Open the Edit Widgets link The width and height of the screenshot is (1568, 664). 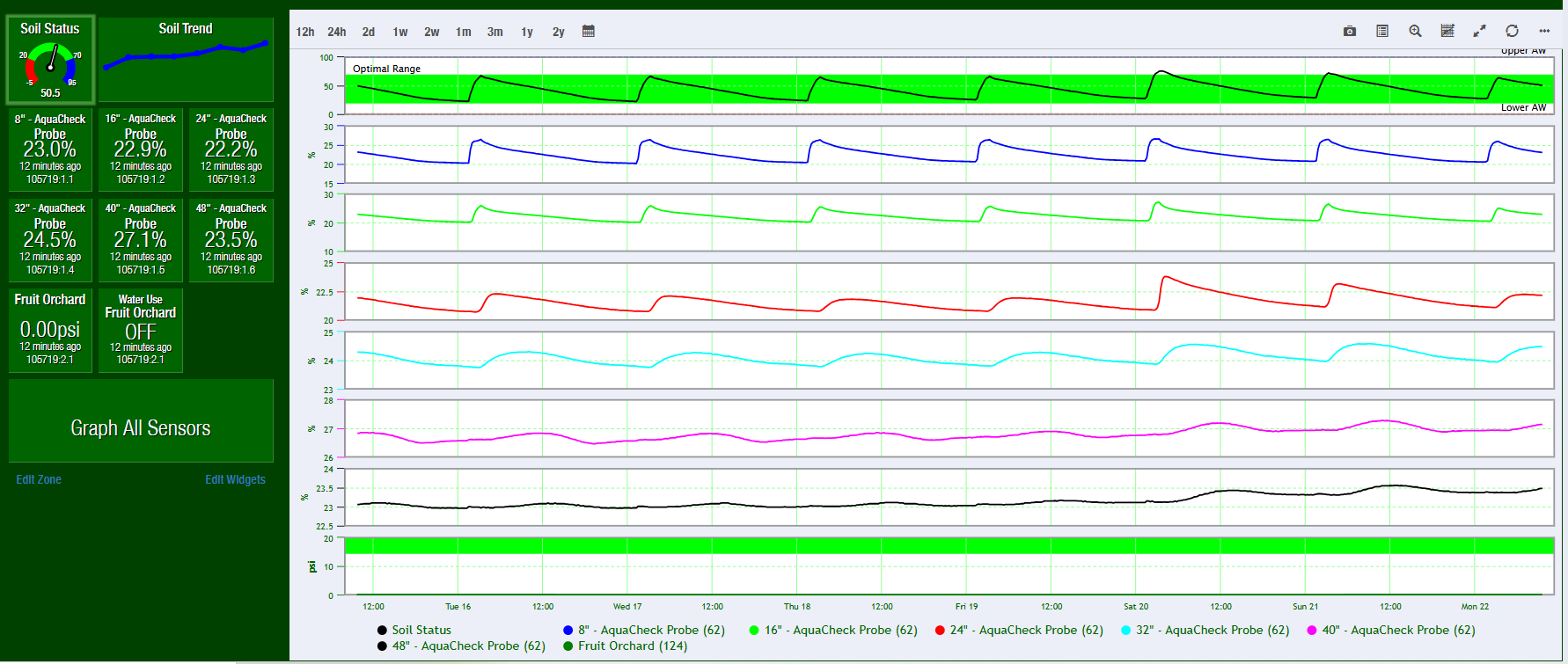235,479
